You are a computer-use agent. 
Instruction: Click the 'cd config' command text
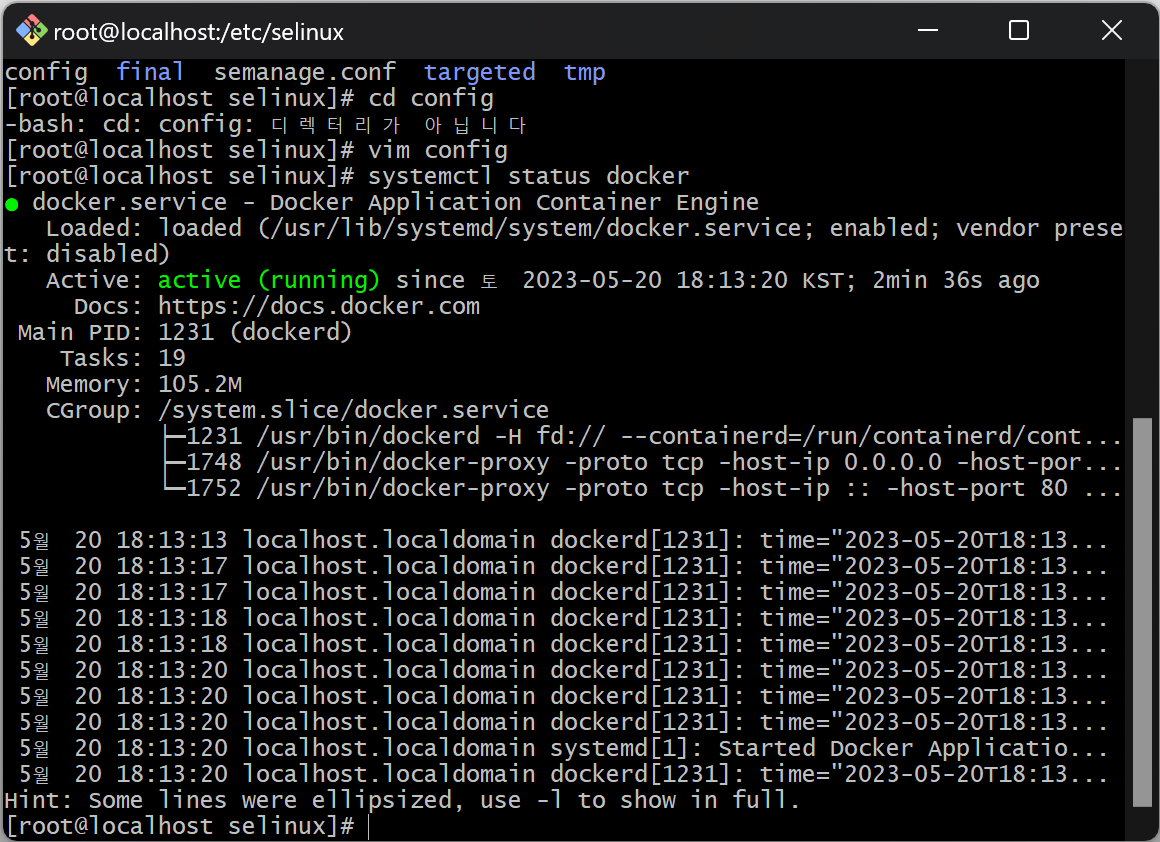pos(431,98)
